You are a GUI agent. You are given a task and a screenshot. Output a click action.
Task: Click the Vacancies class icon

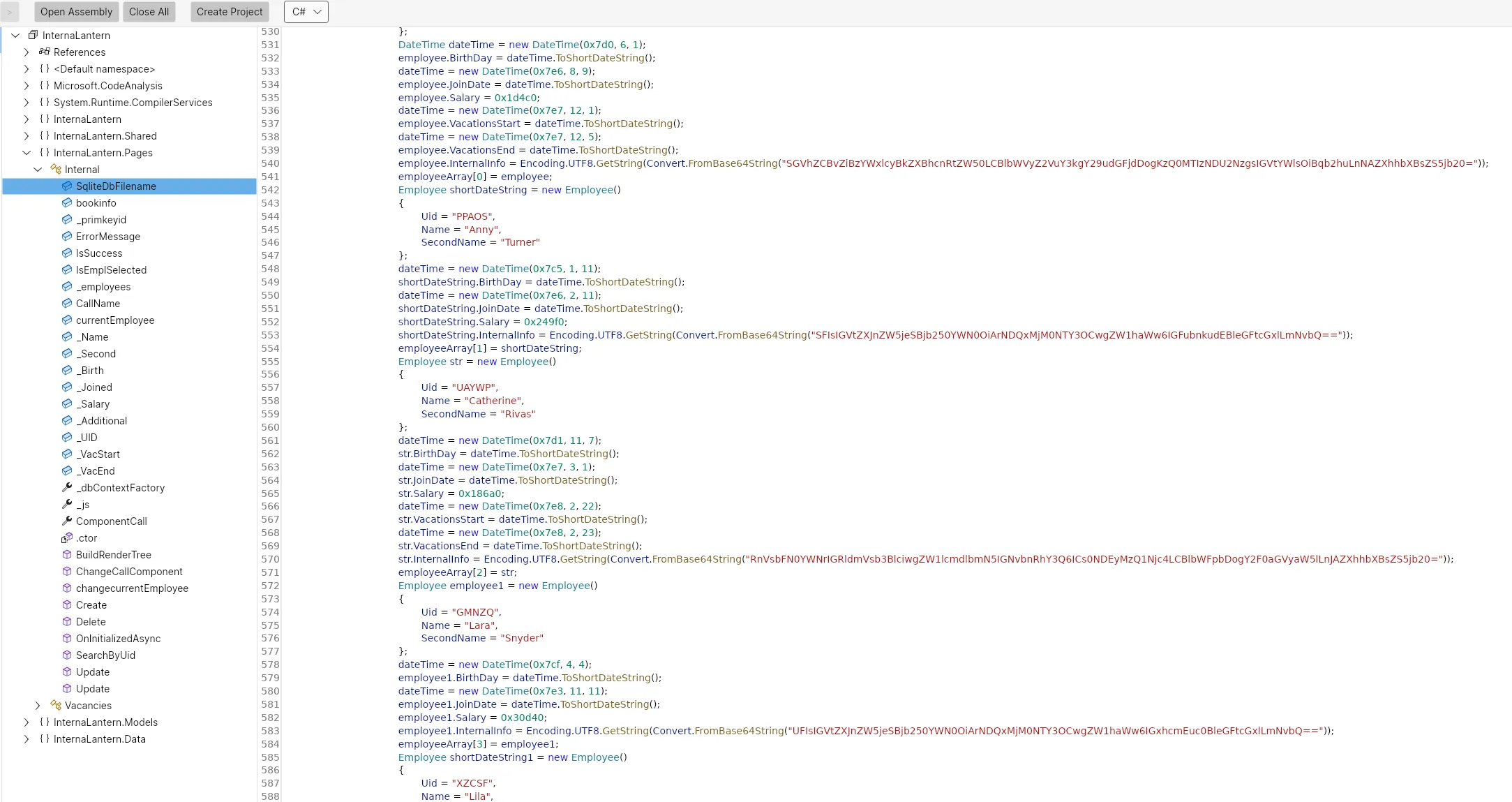56,705
